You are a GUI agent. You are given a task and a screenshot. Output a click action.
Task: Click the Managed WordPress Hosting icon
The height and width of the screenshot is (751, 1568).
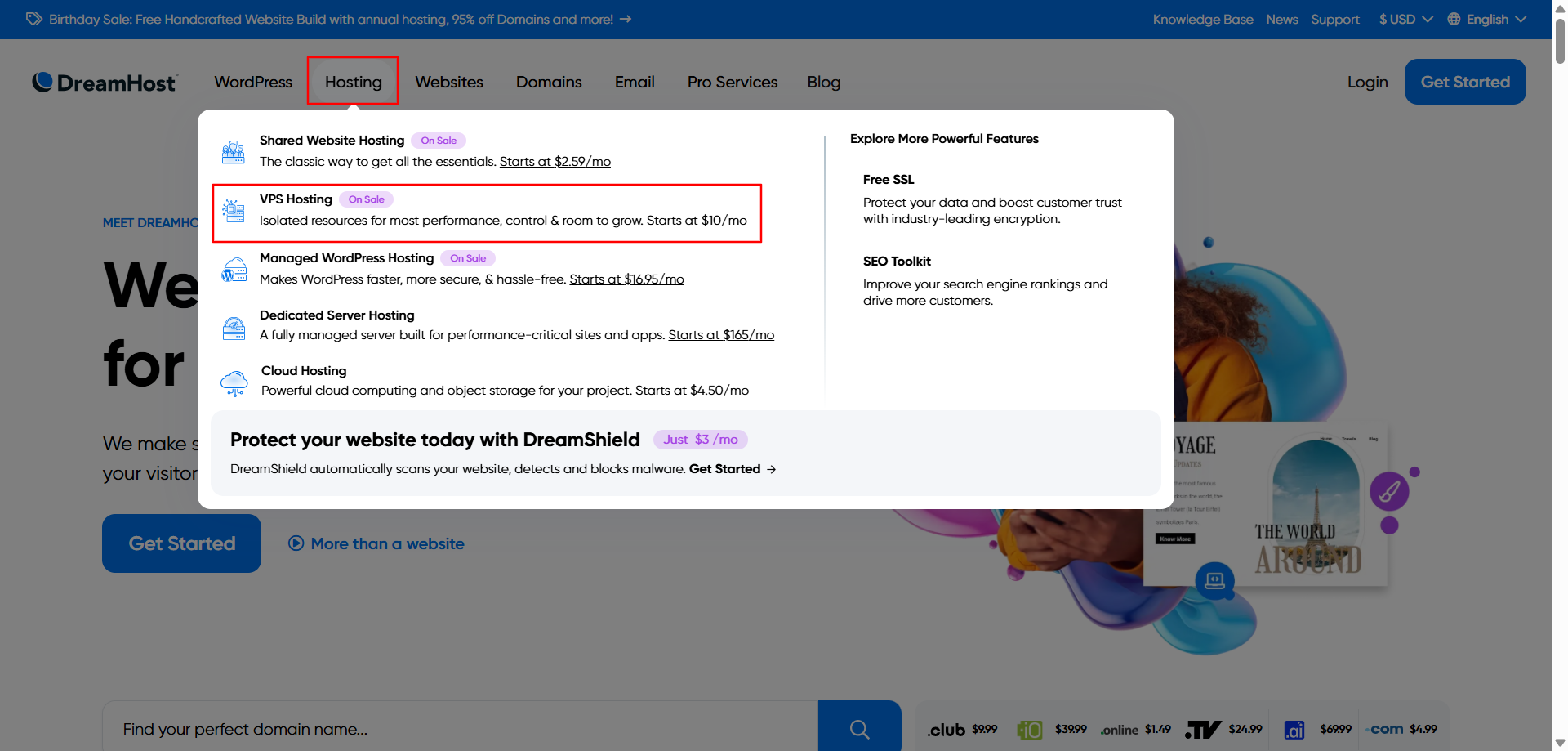click(234, 270)
